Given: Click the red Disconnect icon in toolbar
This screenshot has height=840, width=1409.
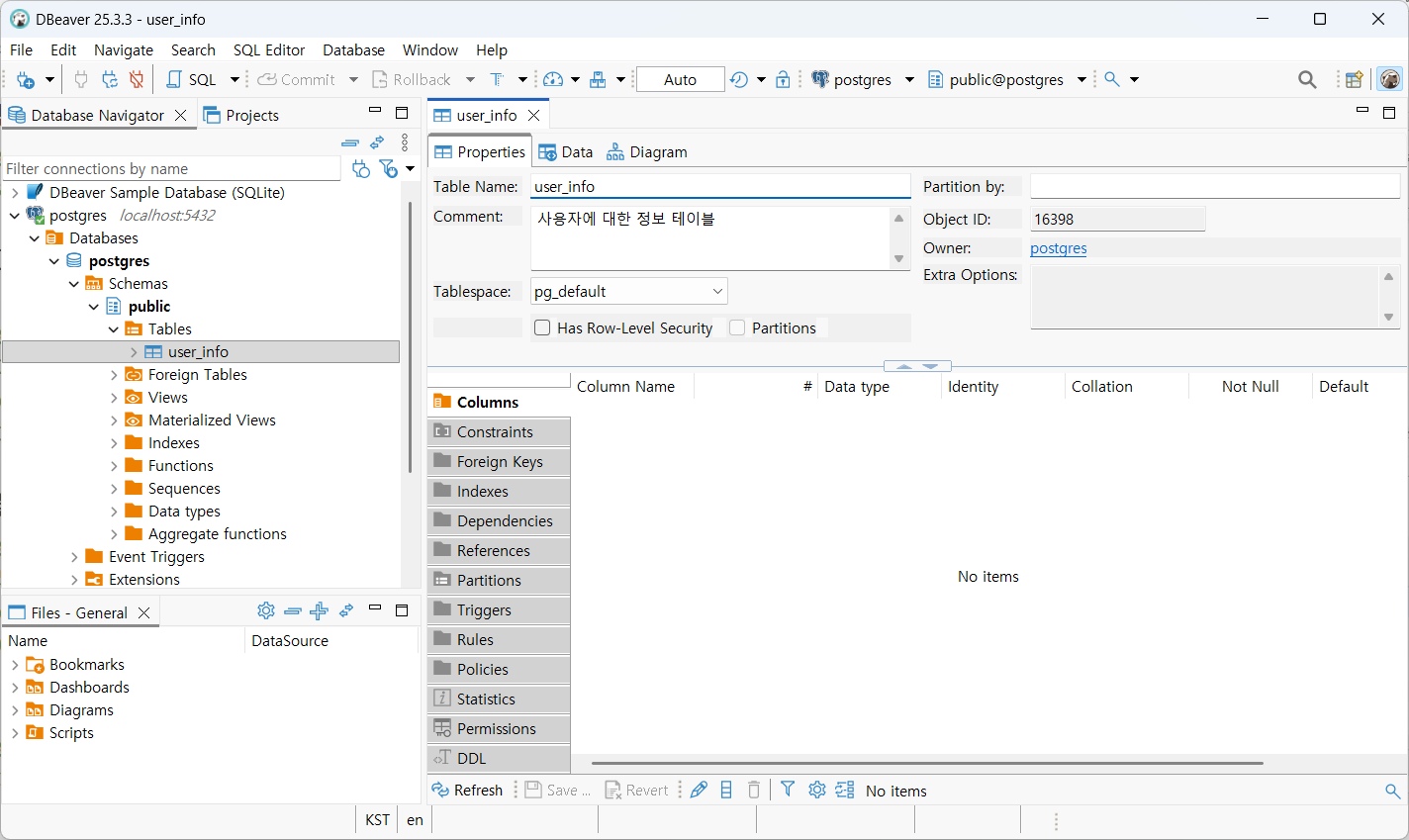Looking at the screenshot, I should click(x=137, y=79).
